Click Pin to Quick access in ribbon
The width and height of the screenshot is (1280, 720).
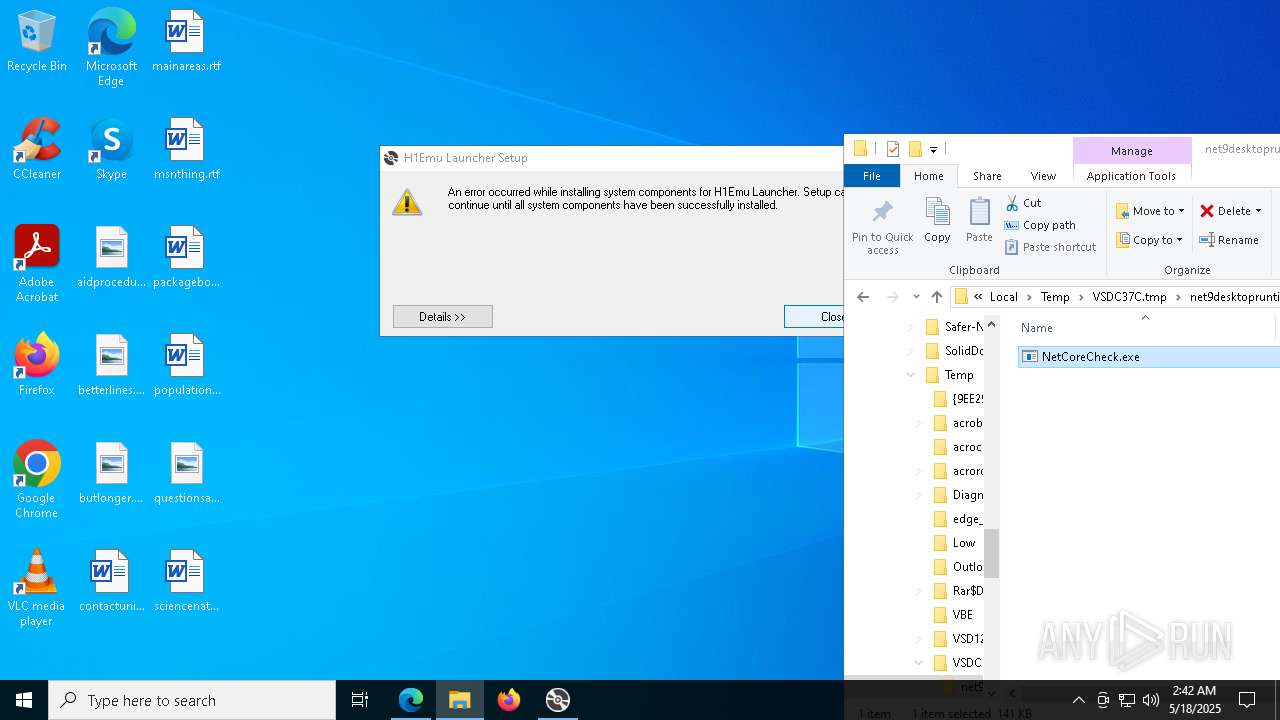click(882, 226)
